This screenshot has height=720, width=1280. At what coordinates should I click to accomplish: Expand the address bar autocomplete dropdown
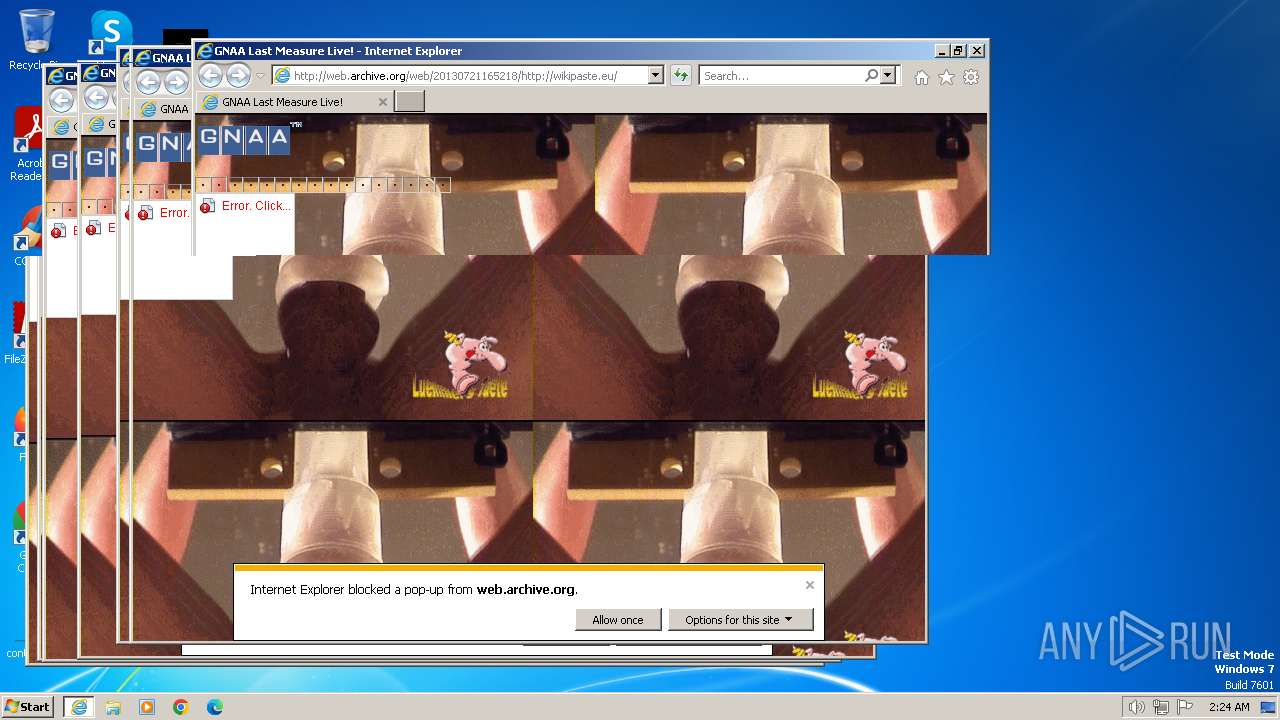click(656, 75)
